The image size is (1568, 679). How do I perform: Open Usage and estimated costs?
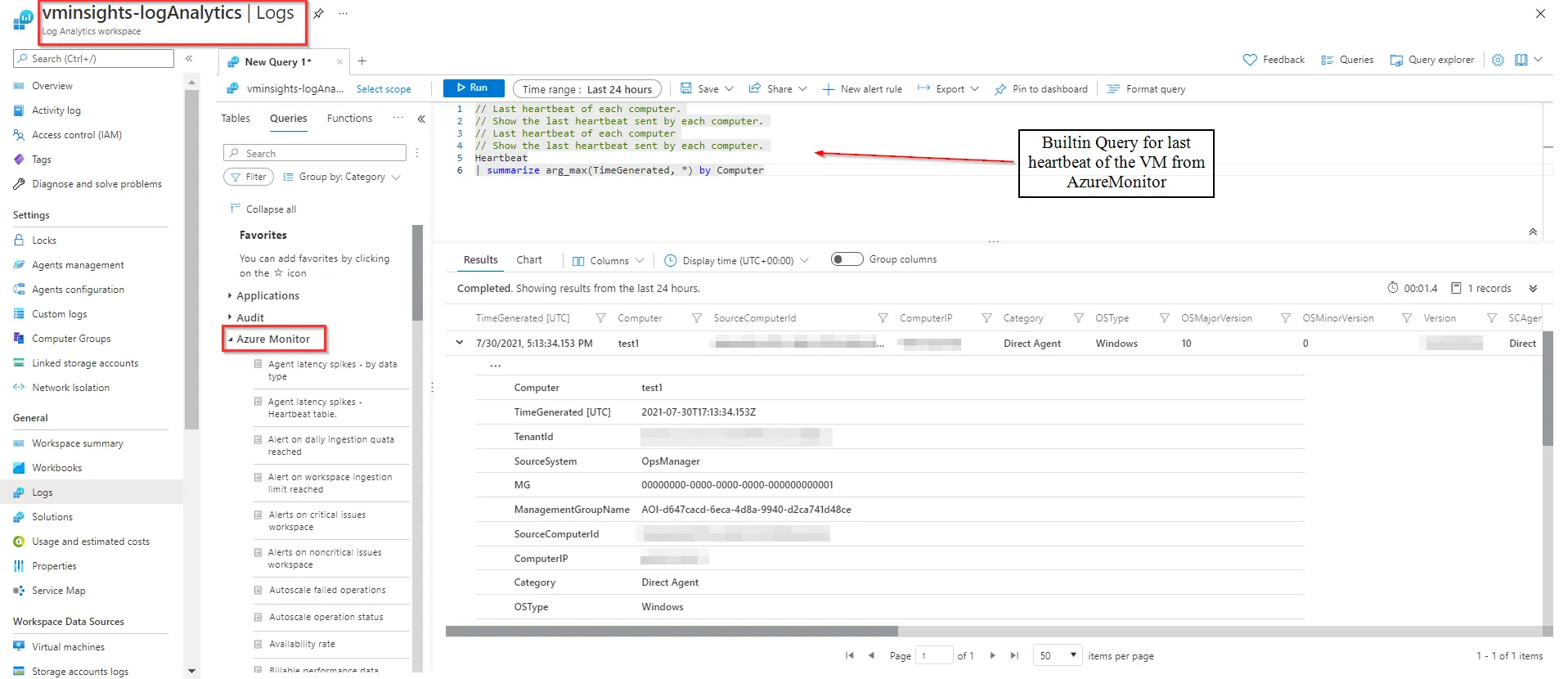[x=90, y=542]
